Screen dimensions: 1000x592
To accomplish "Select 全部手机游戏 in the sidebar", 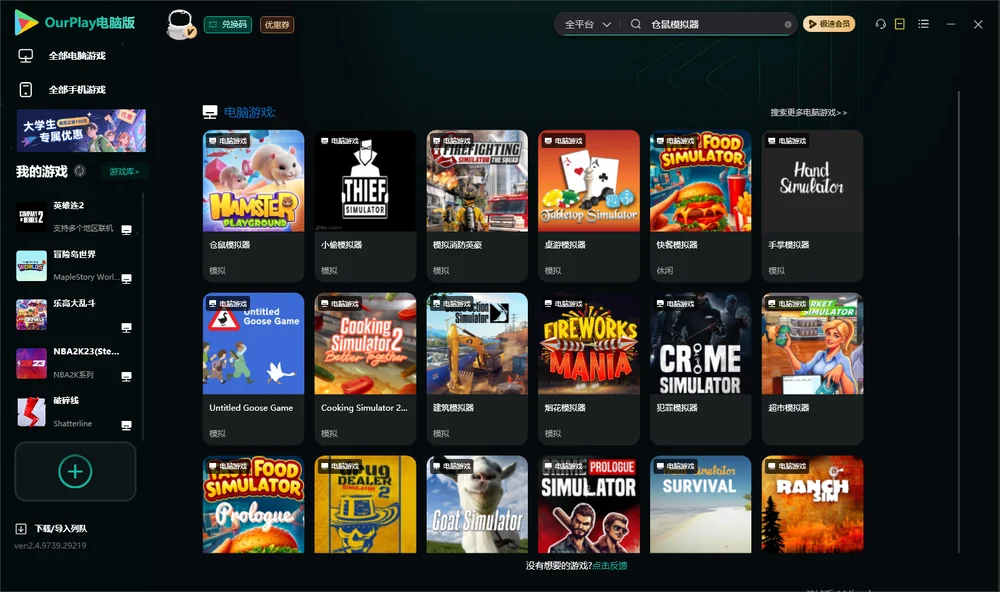I will coord(77,90).
